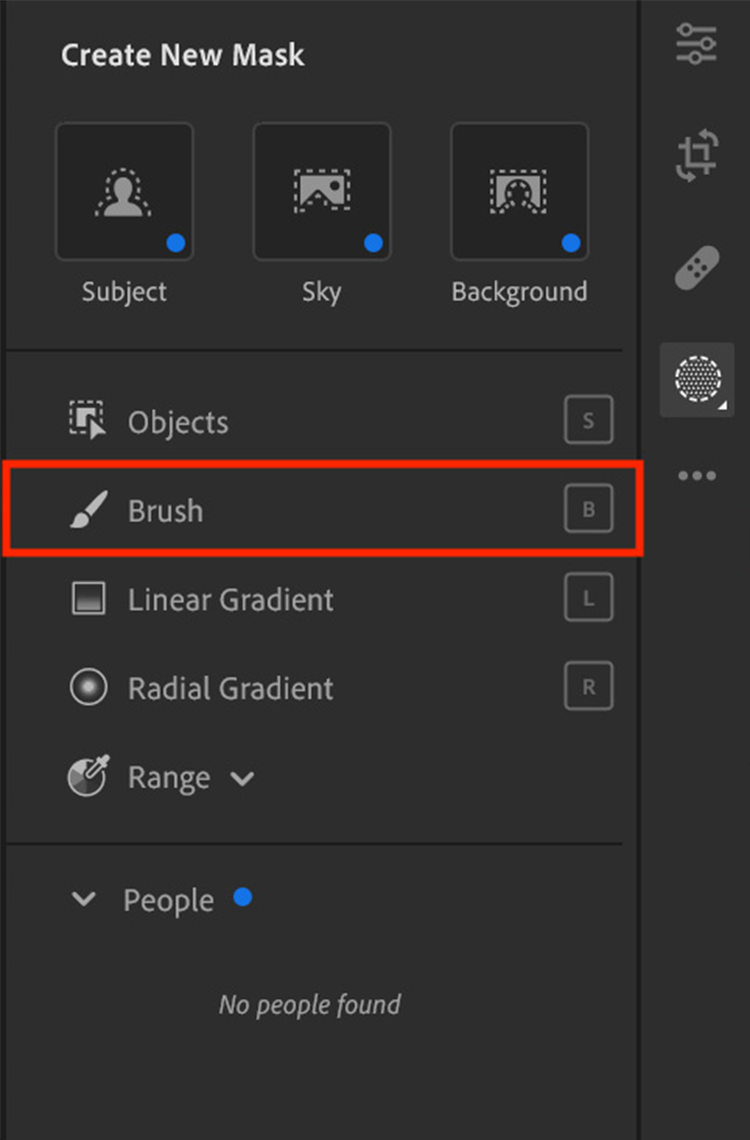Click the Masking circle icon
This screenshot has height=1140, width=750.
point(696,379)
